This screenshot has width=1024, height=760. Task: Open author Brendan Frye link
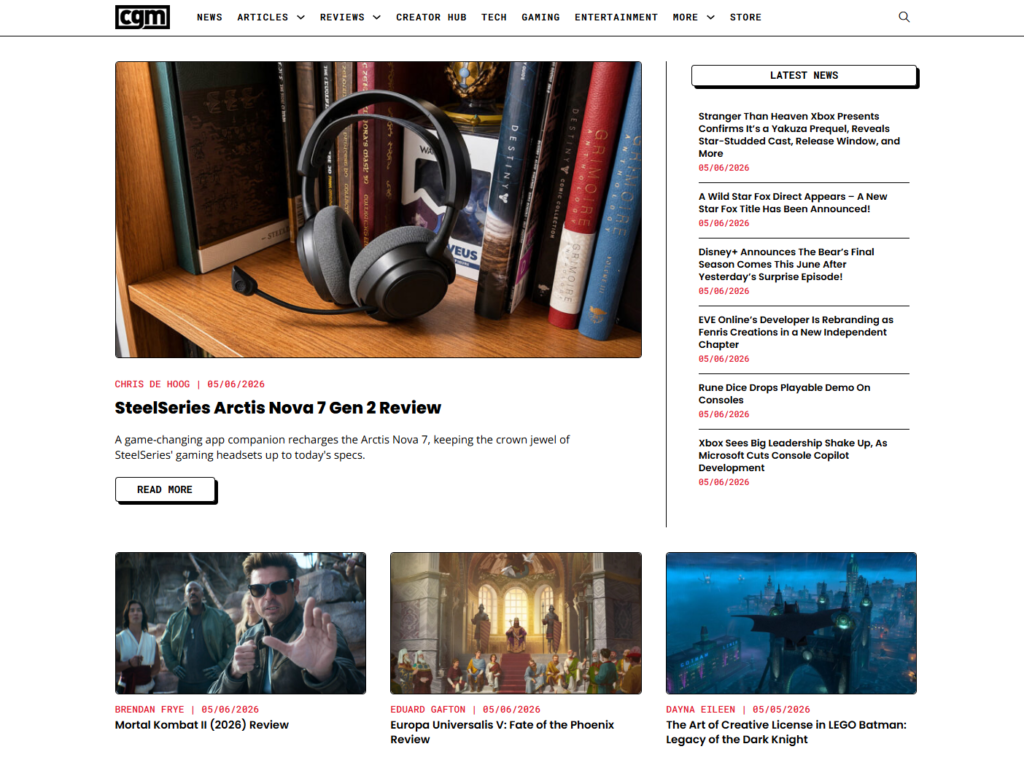coord(150,710)
